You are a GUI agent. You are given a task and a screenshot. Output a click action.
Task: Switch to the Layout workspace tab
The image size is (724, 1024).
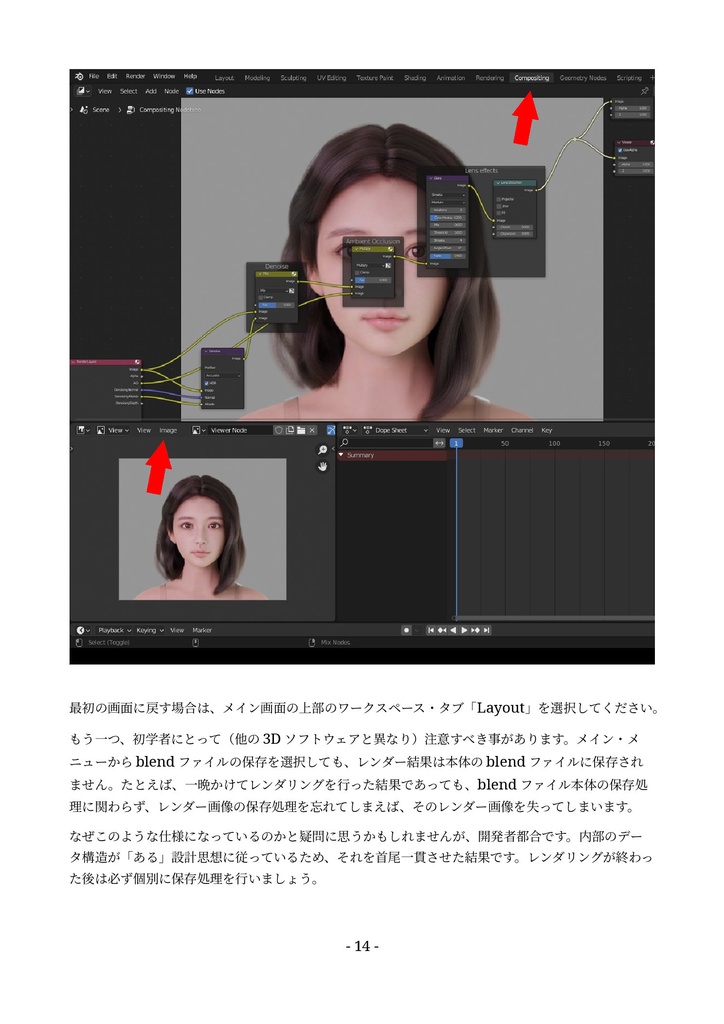click(x=224, y=78)
